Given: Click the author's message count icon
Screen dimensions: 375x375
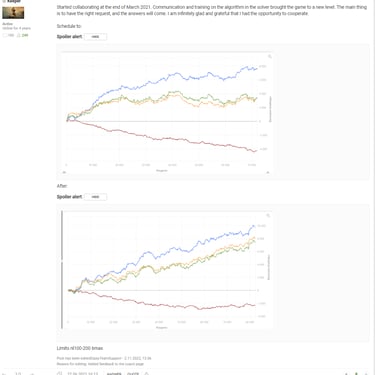Looking at the screenshot, I should [x=5, y=35].
